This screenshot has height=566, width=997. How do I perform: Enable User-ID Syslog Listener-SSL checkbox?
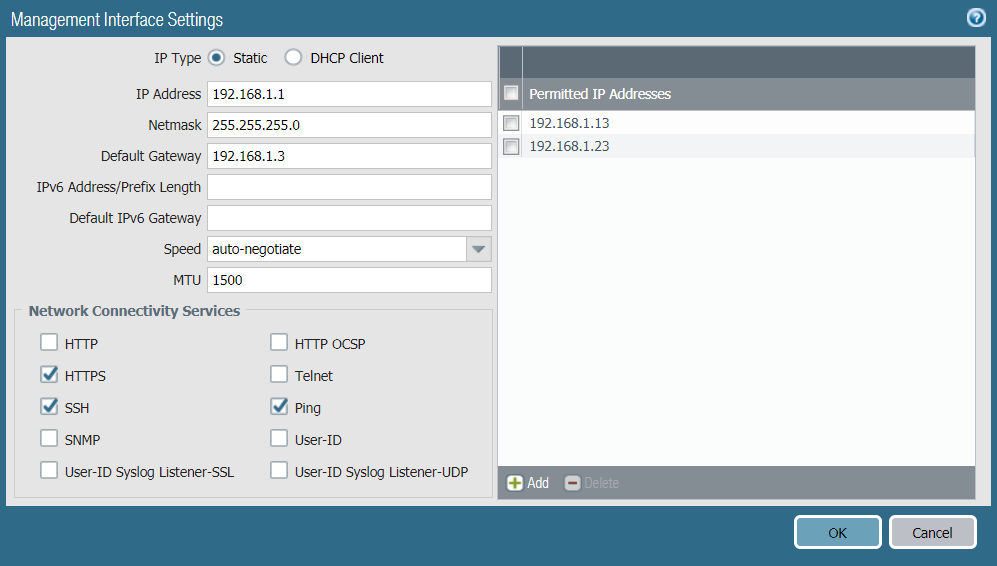click(49, 471)
